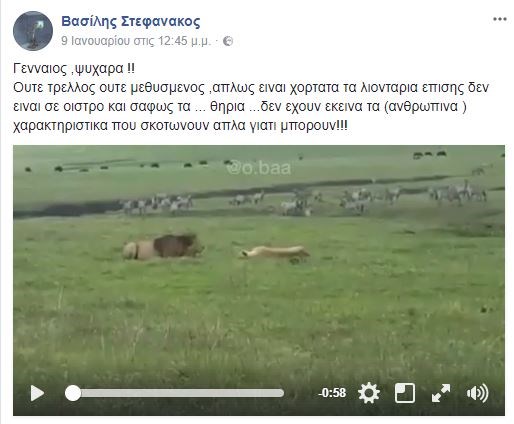
Task: Click the post text starting with Γενναιος
Action: pos(74,69)
